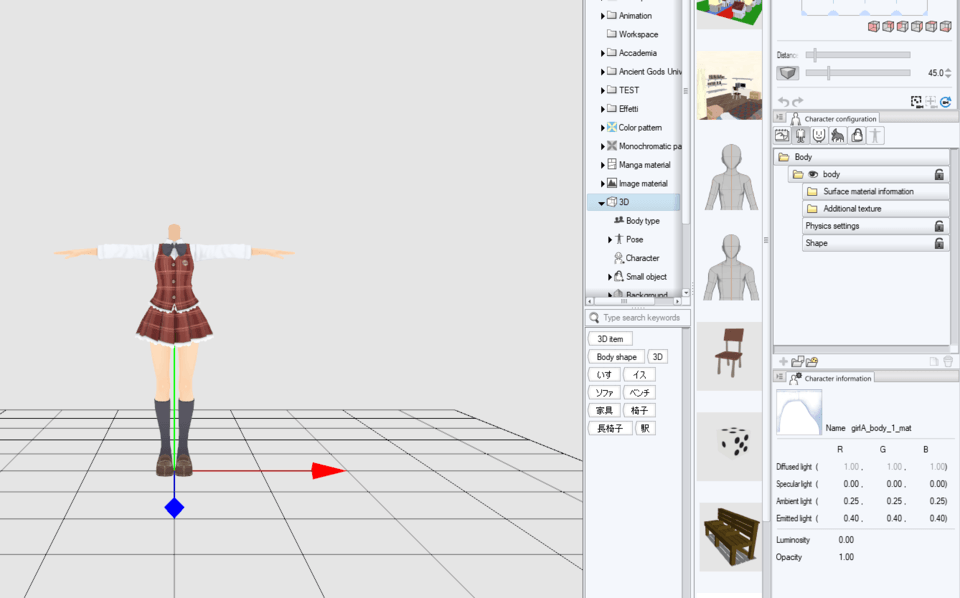This screenshot has width=960, height=598.
Task: Click the folder icon with yellow face
Action: 812,362
